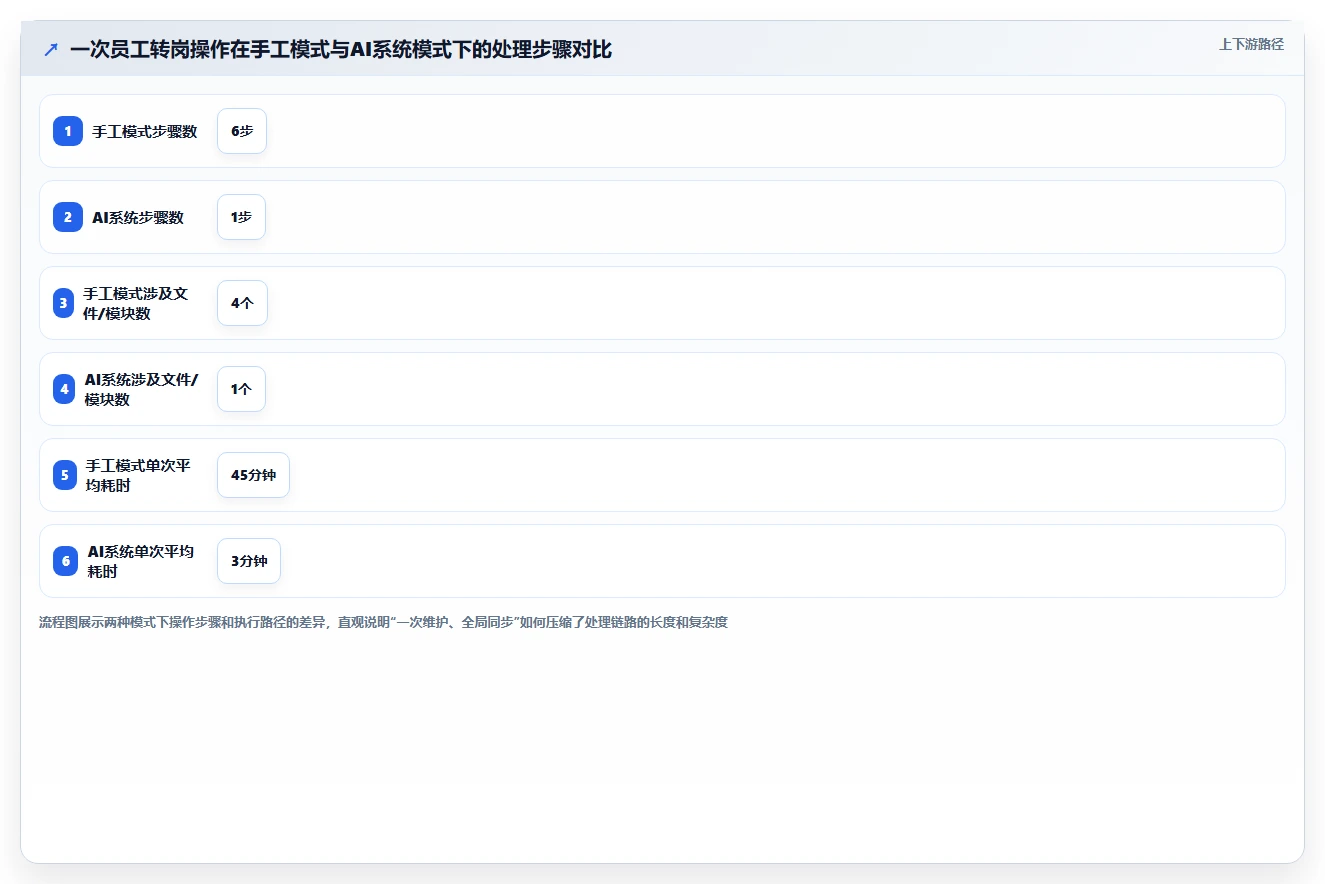This screenshot has height=884, width=1325.
Task: Click the footnote starting with 流程图展示
Action: [383, 622]
